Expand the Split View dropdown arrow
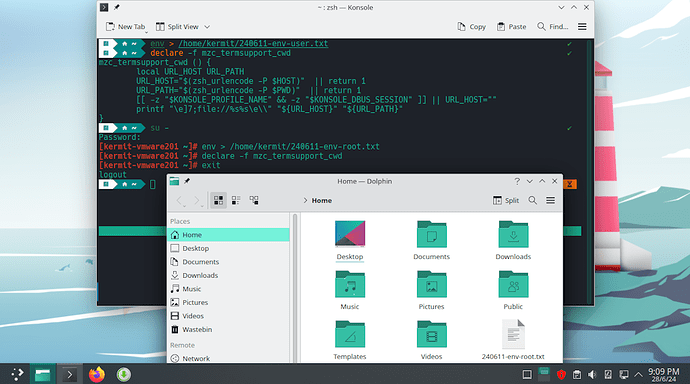Viewport: 690px width, 384px height. click(x=207, y=27)
